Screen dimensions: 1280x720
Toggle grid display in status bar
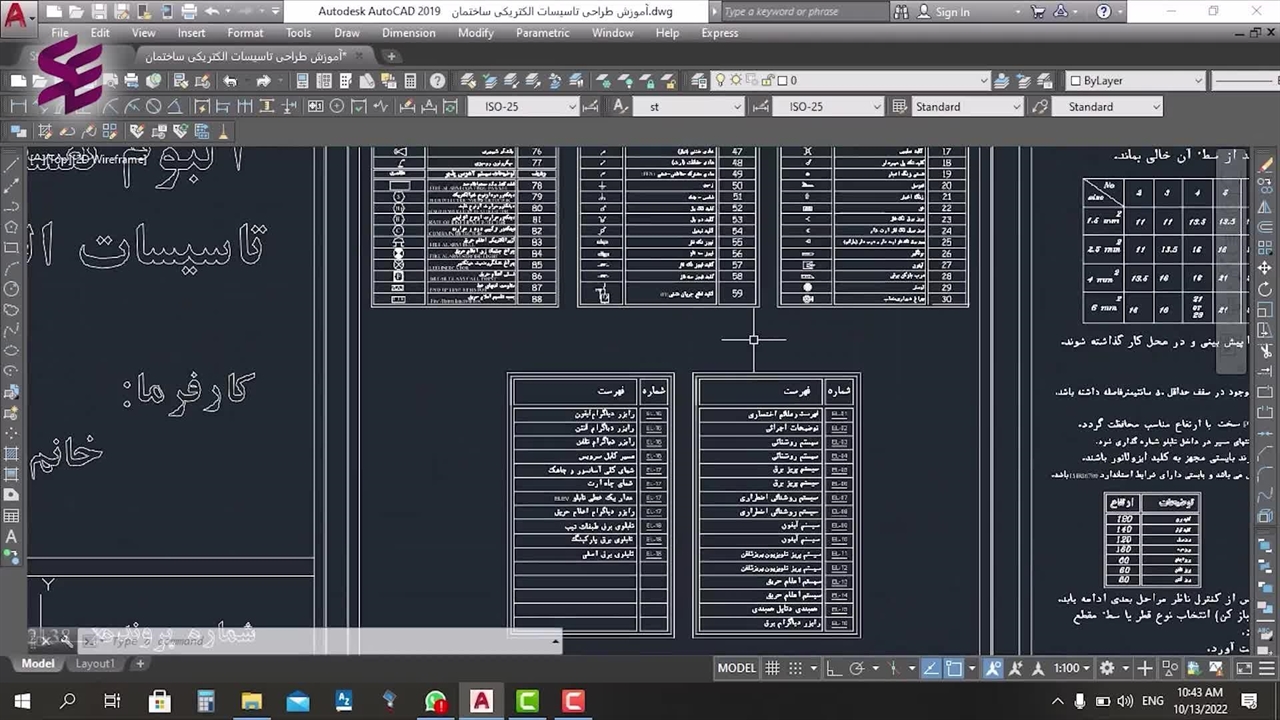pos(772,668)
